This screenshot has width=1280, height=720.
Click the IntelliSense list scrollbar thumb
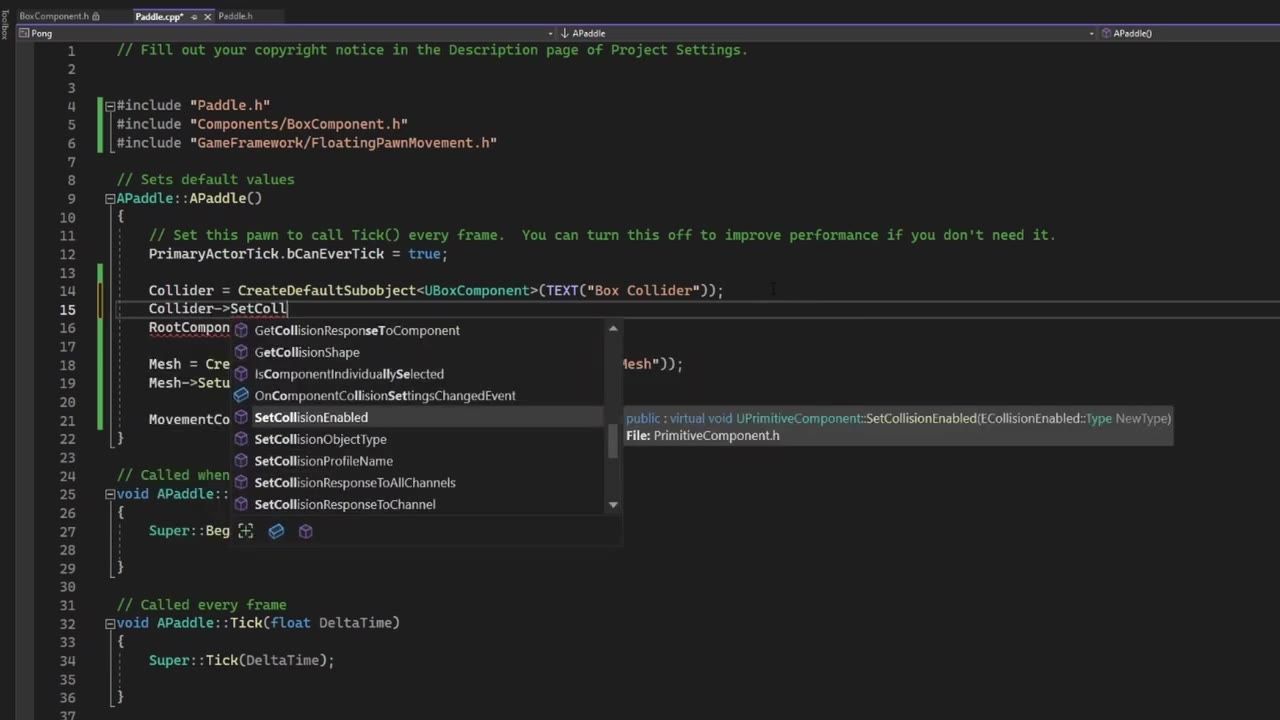(x=613, y=441)
